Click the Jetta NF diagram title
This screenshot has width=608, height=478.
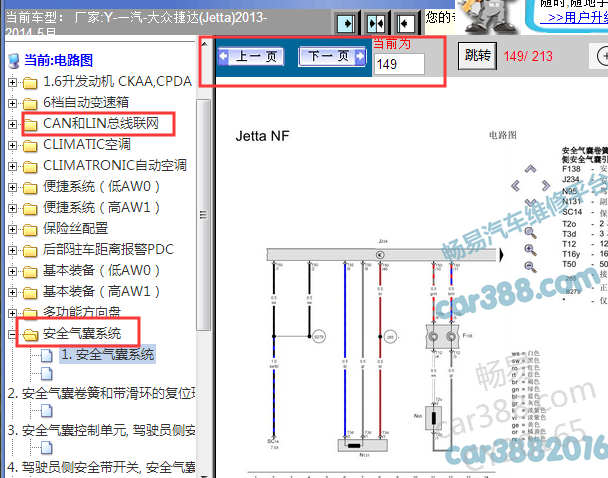coord(263,136)
